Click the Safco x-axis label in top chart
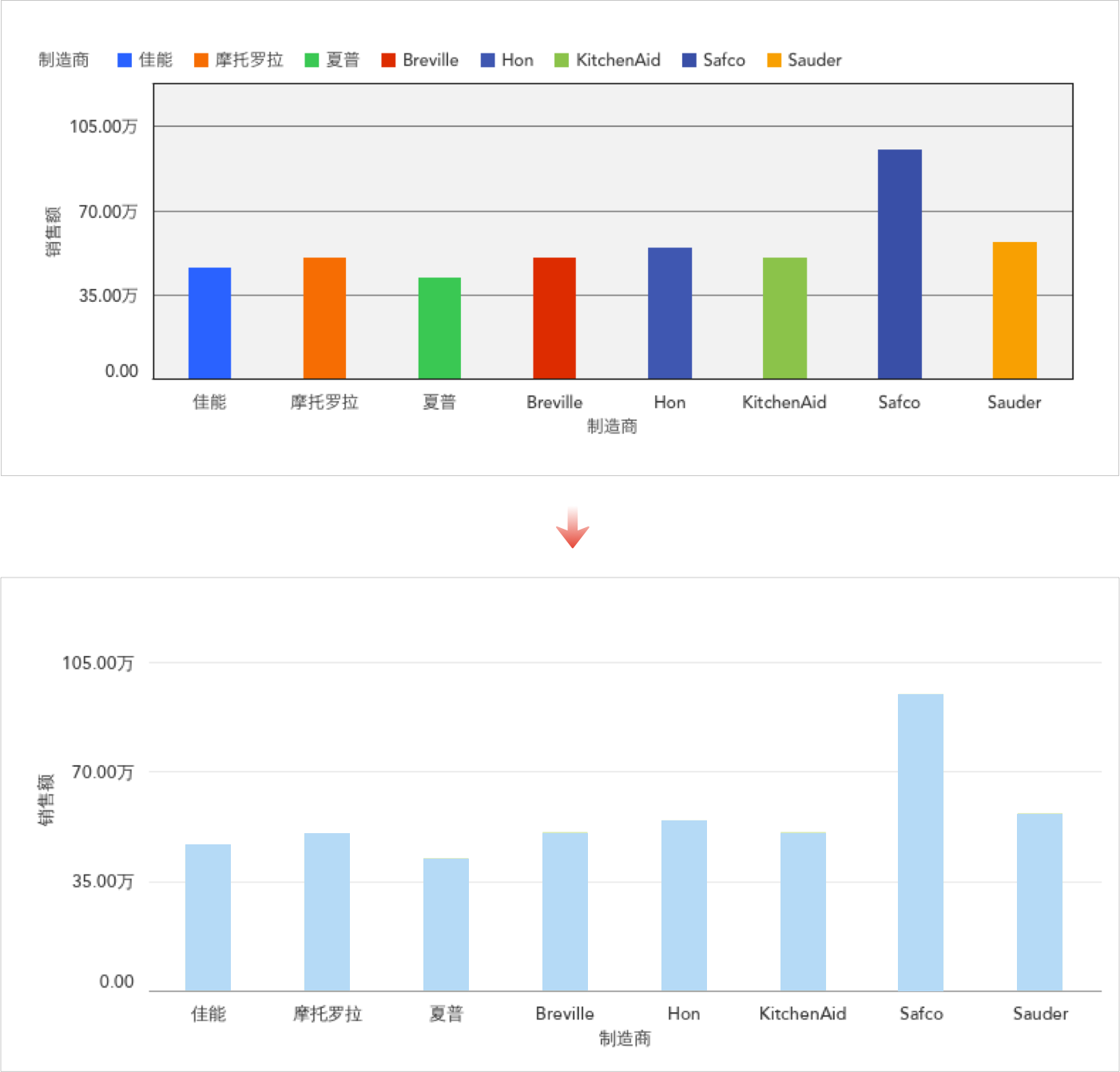 [900, 403]
